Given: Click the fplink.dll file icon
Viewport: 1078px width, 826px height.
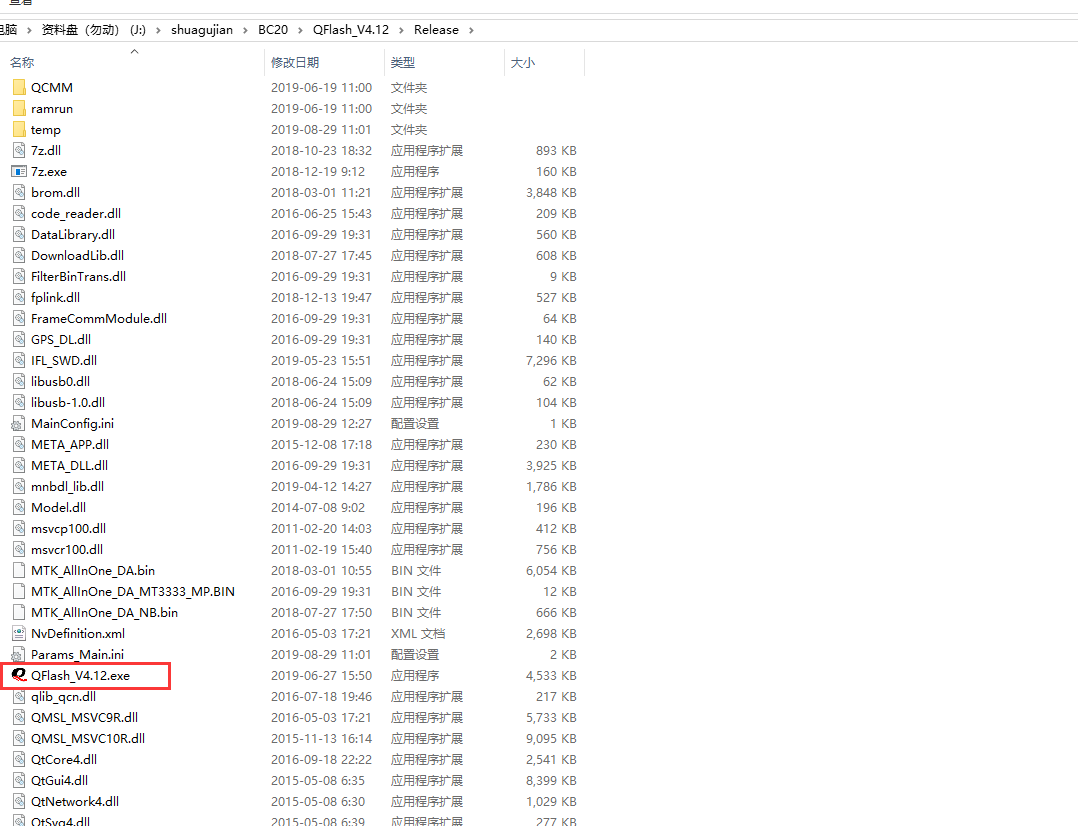Looking at the screenshot, I should coord(19,298).
